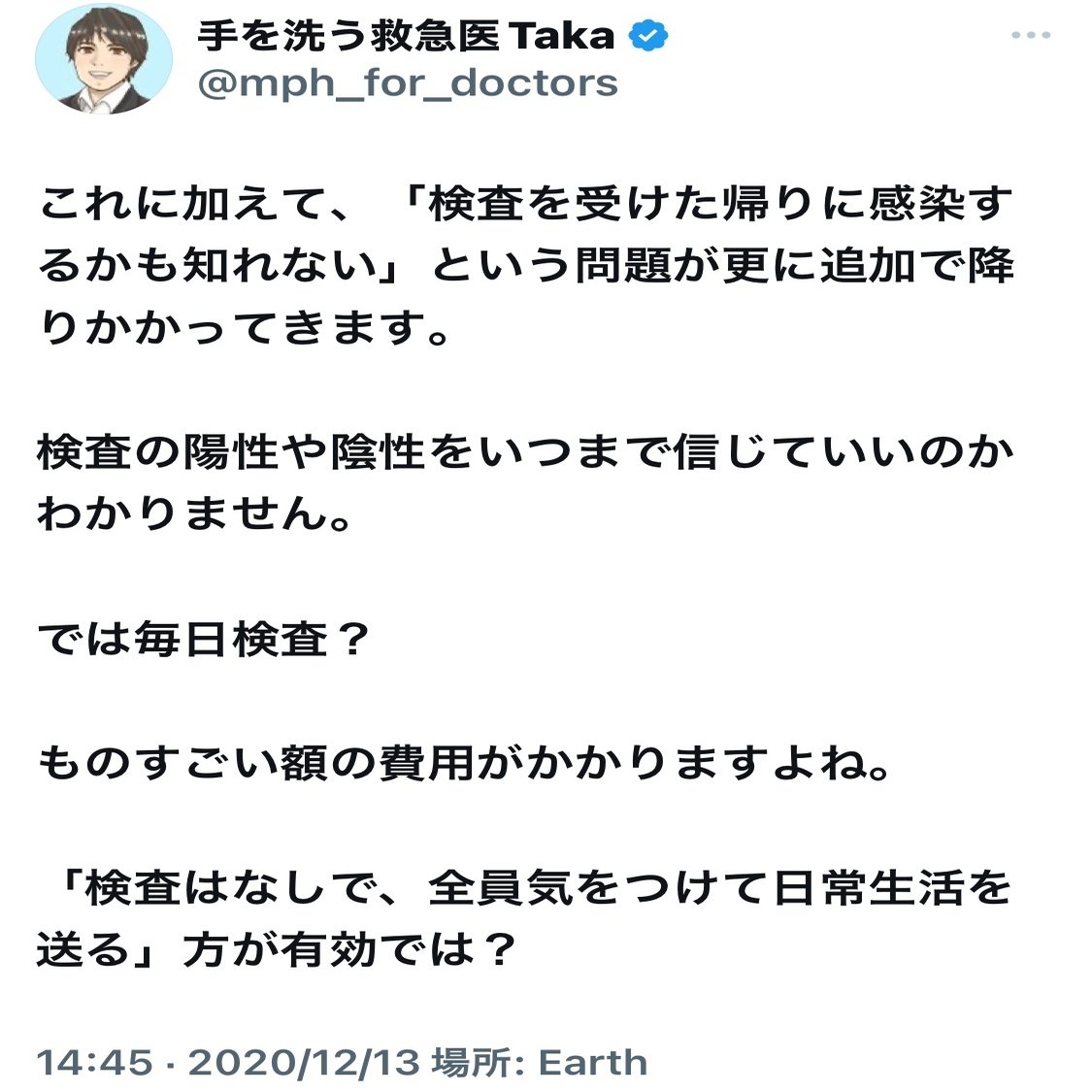Select the line starting with これに加えて
Screen dimensions: 1092x1092
coord(525,204)
